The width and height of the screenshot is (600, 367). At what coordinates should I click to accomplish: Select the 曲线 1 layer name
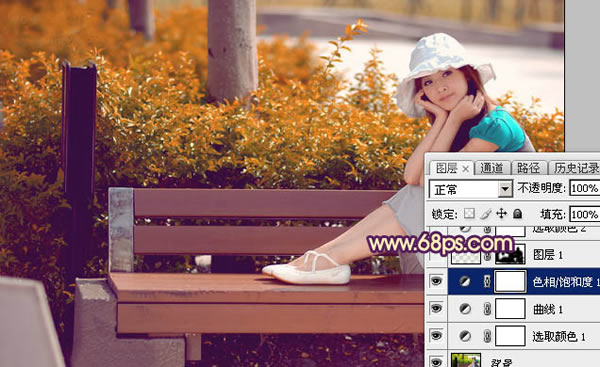click(548, 309)
